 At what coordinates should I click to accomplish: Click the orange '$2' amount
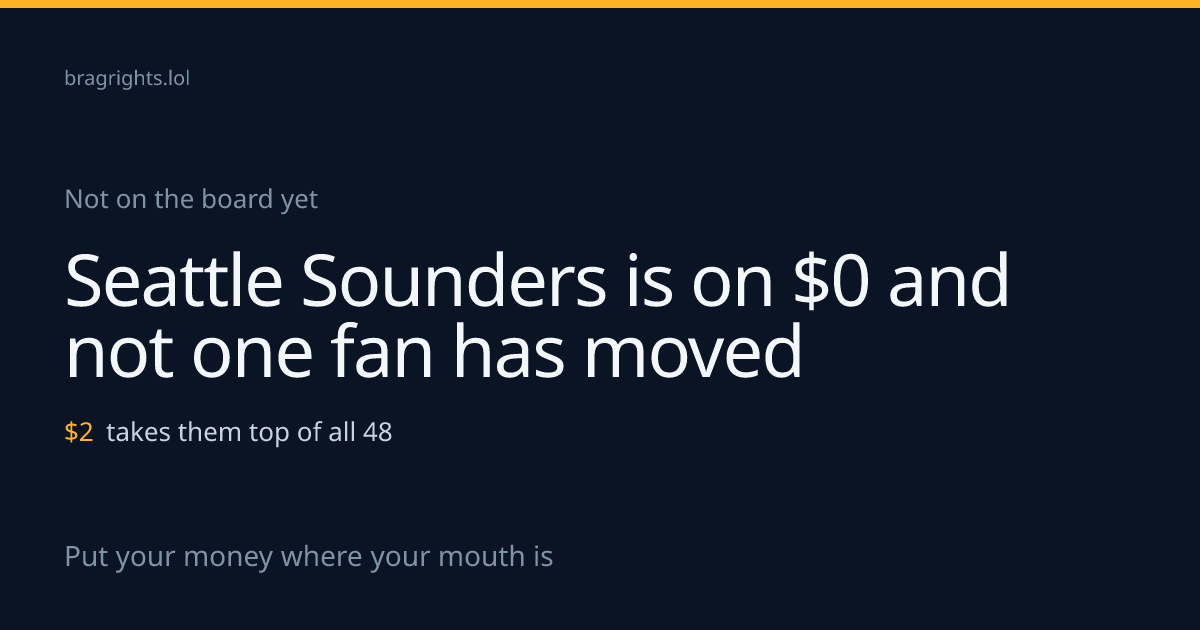79,433
